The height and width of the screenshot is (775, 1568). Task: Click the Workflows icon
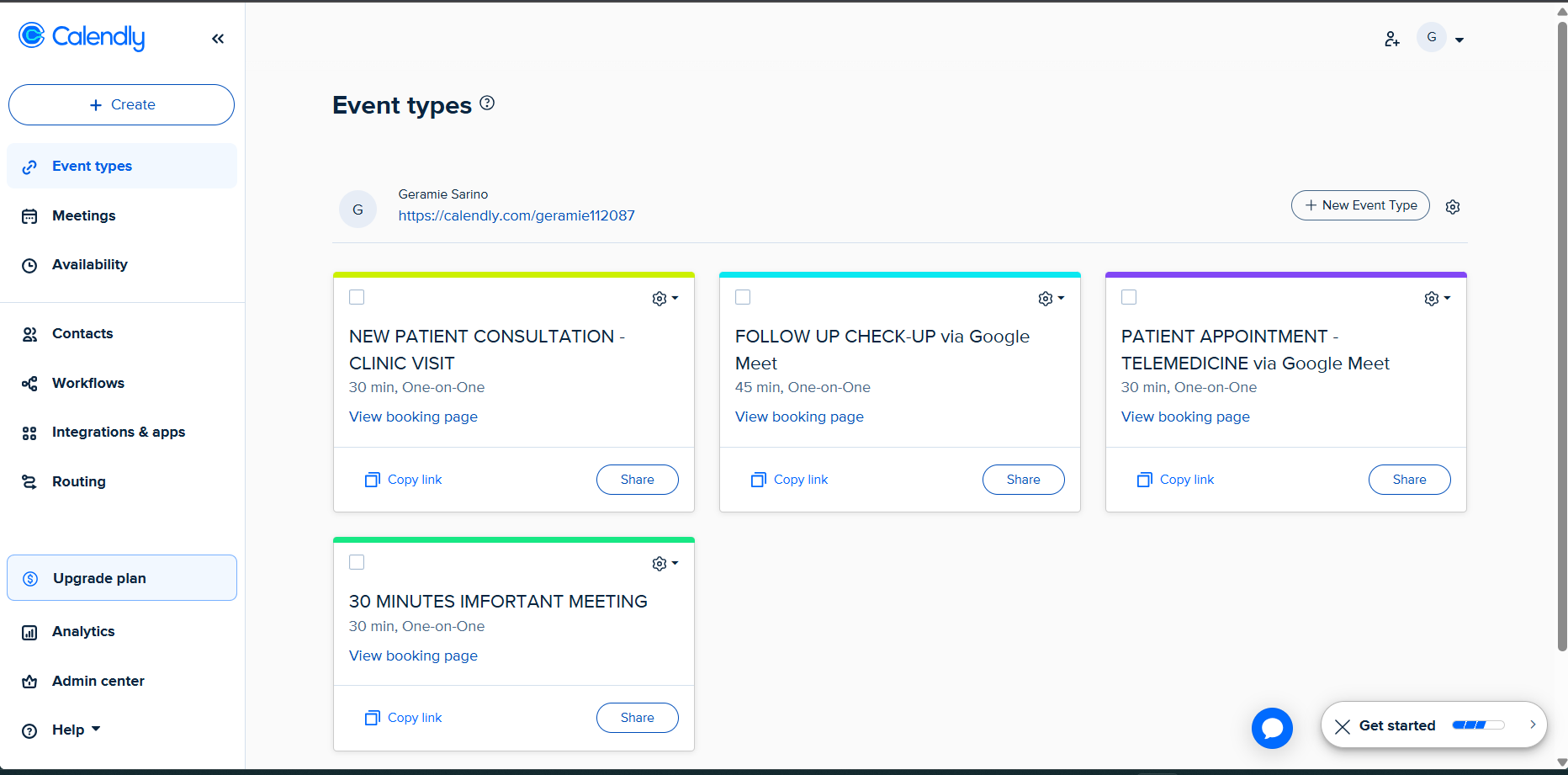click(29, 384)
